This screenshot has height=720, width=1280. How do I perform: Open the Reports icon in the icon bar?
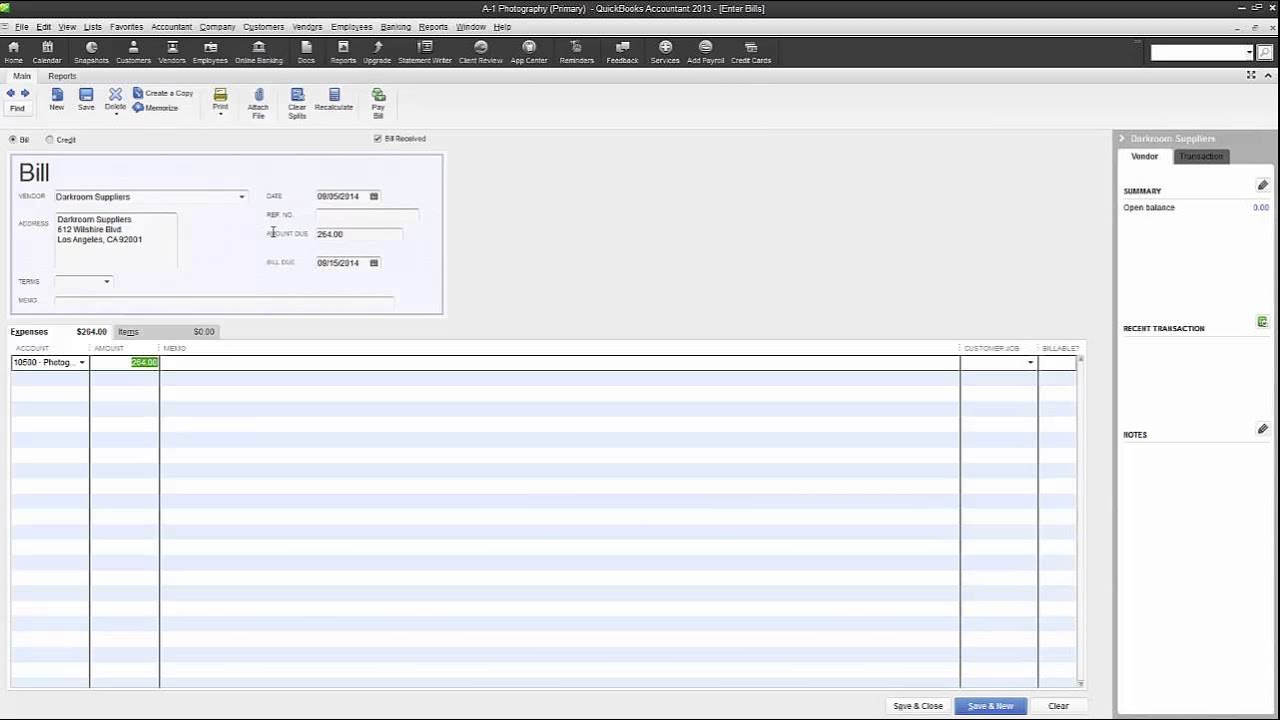[x=343, y=52]
